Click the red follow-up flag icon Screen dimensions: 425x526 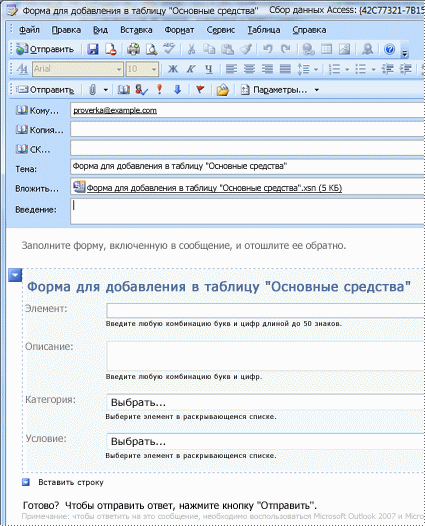200,90
